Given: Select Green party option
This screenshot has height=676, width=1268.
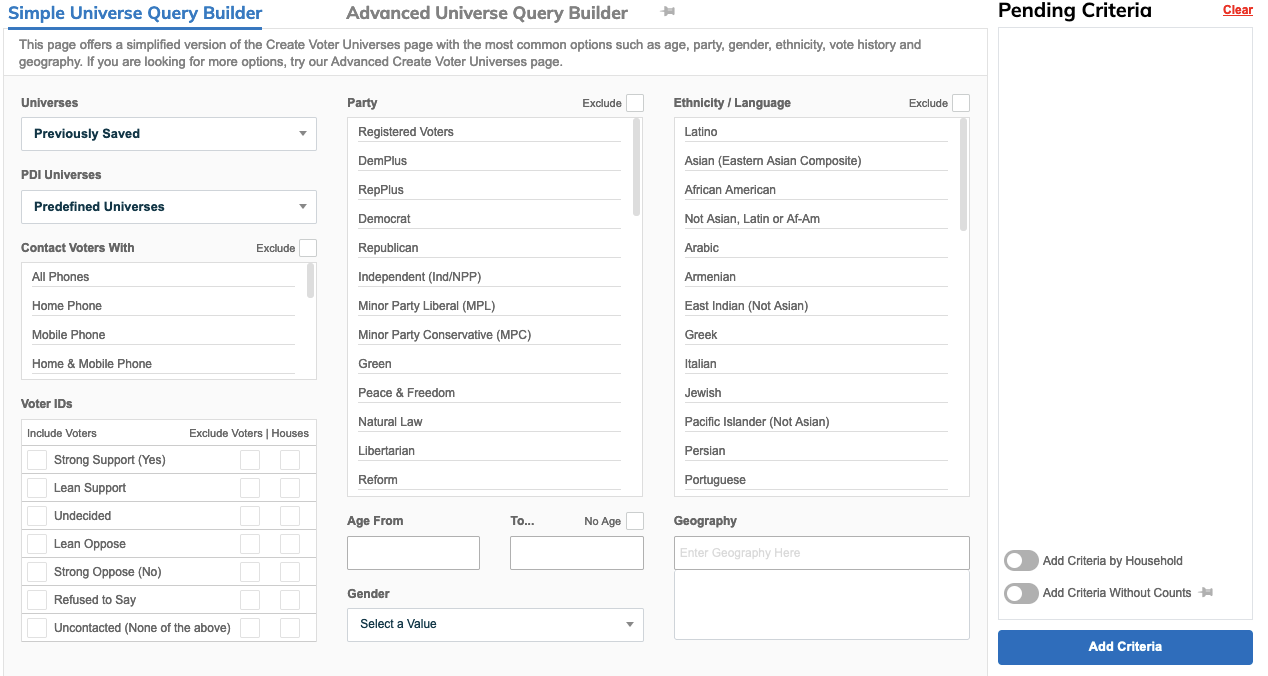Looking at the screenshot, I should 489,364.
